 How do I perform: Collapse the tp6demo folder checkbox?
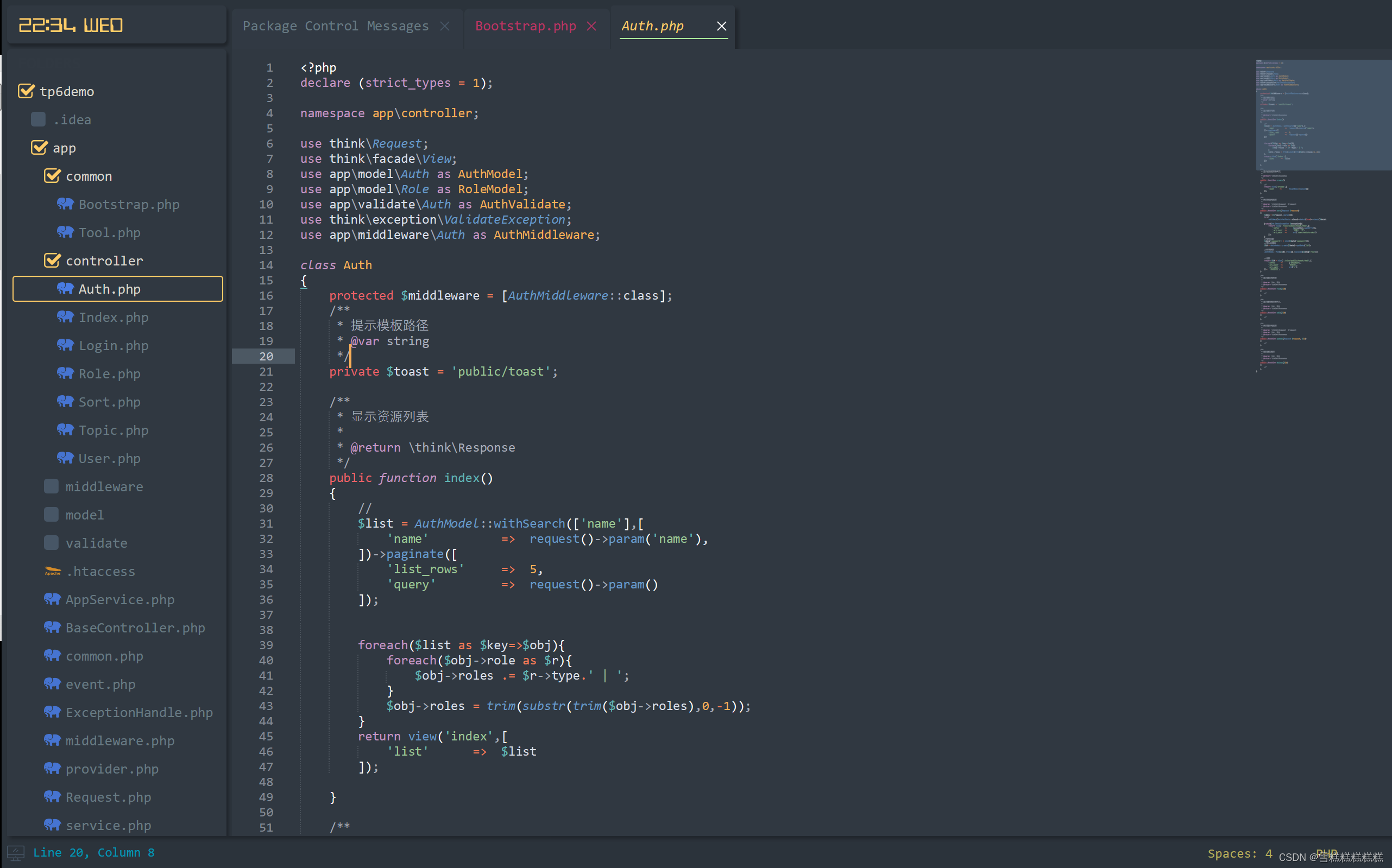pos(27,91)
